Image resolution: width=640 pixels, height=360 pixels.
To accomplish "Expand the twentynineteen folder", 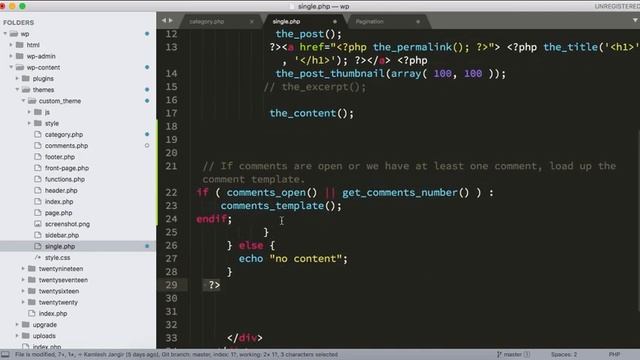I will point(23,269).
